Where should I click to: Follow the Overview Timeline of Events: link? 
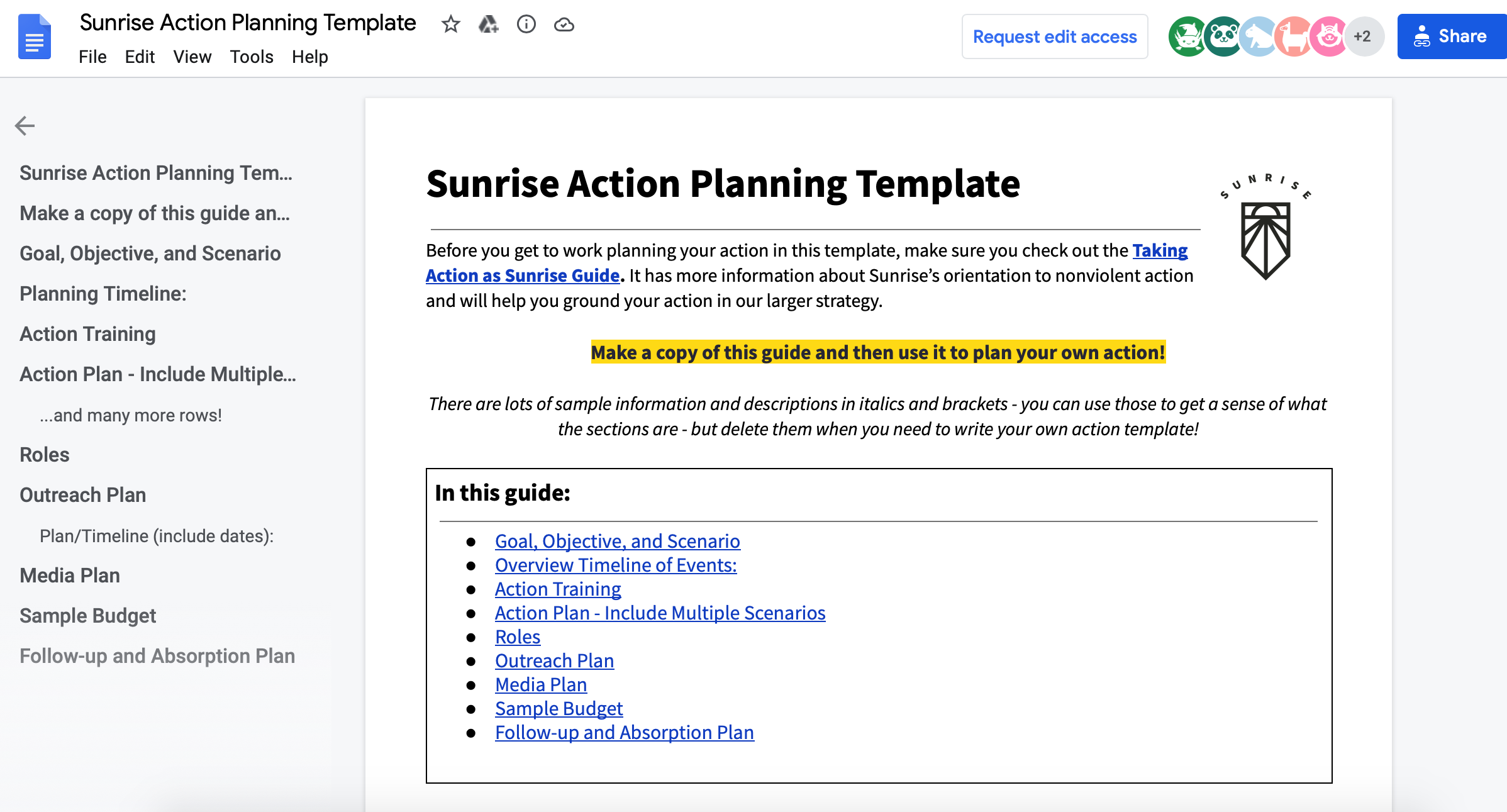[x=616, y=565]
